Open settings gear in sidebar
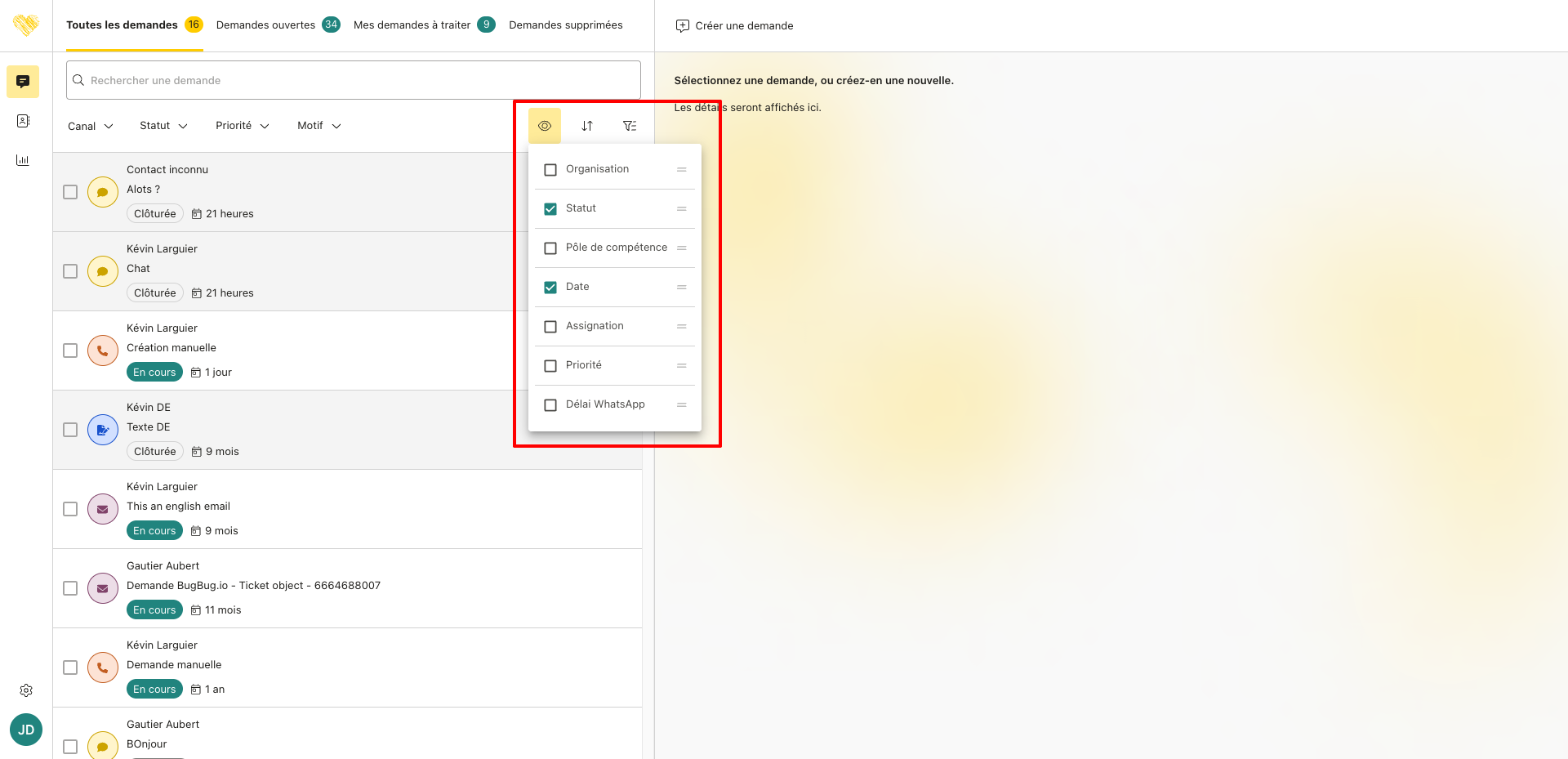Viewport: 1568px width, 759px height. tap(26, 690)
